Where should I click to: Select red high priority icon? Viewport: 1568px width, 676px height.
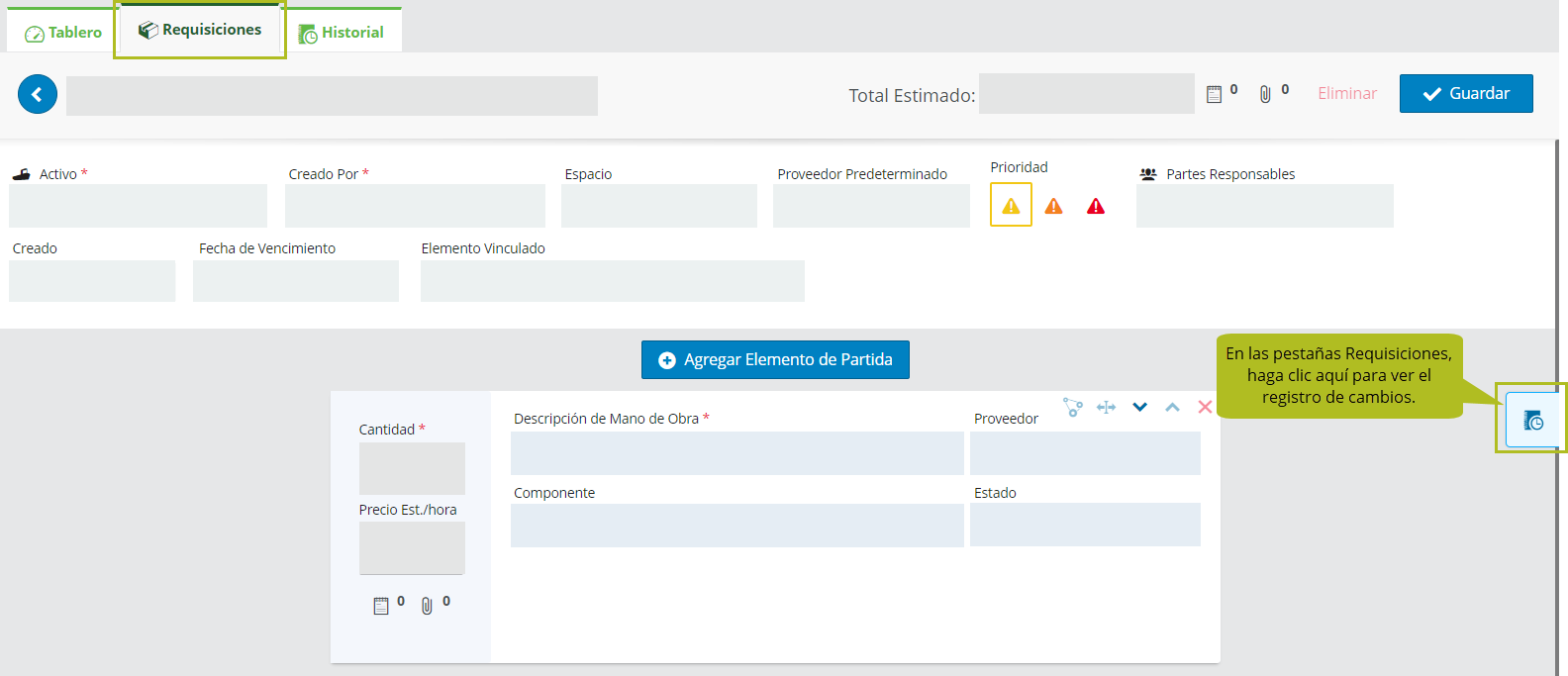[x=1096, y=206]
